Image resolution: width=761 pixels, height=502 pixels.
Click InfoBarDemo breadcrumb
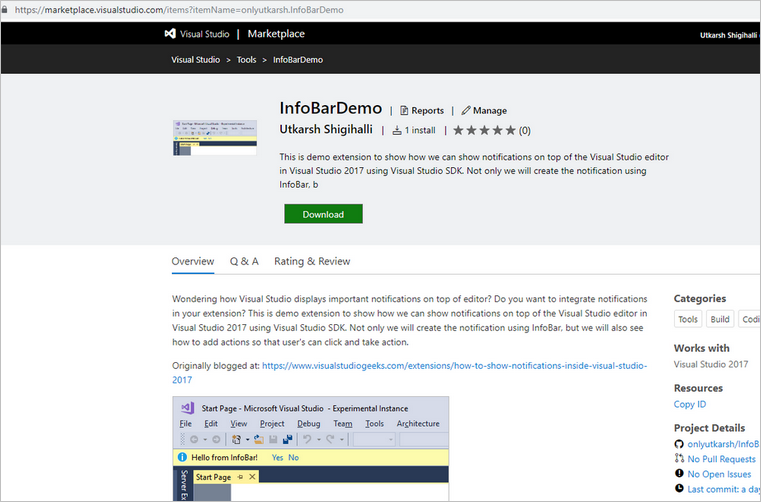[298, 60]
